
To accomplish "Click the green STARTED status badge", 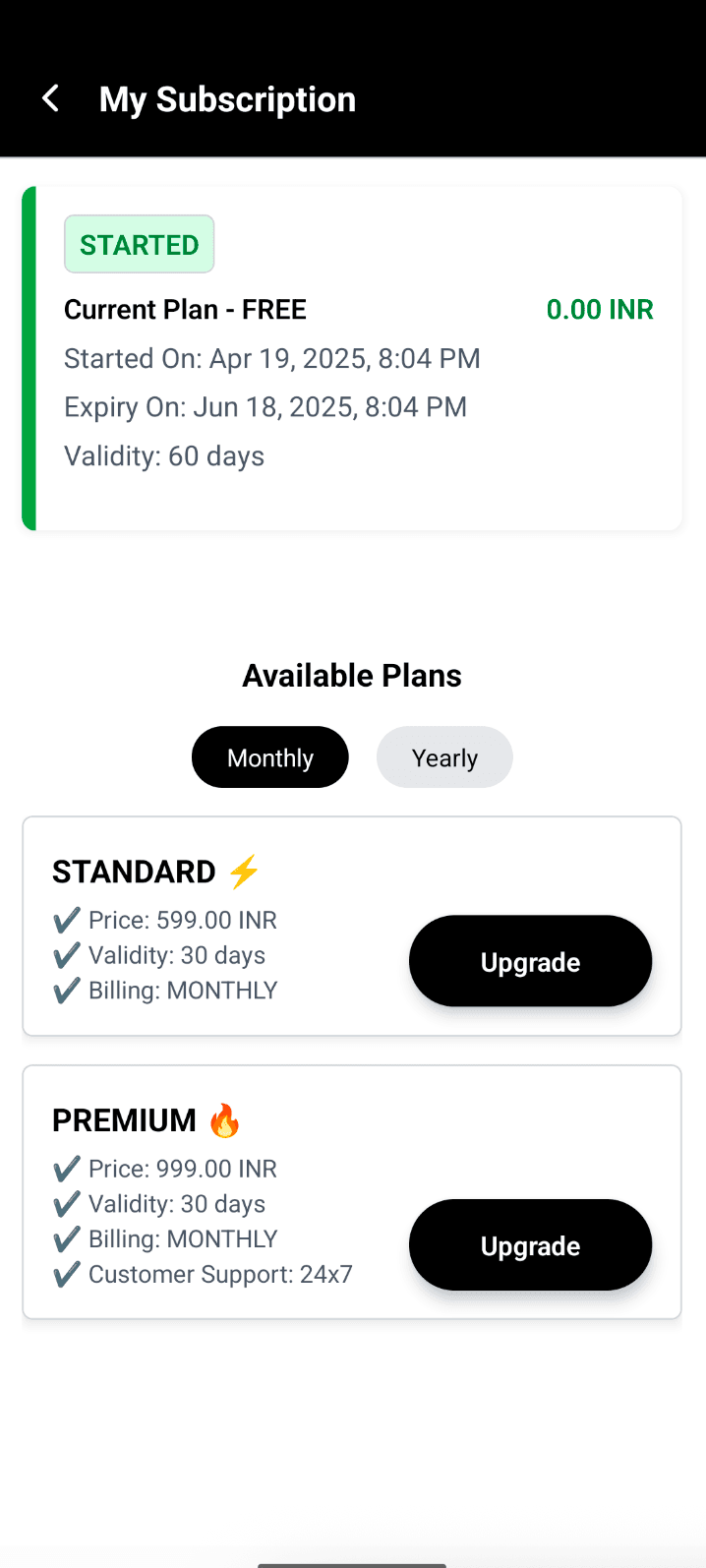I will pyautogui.click(x=139, y=244).
